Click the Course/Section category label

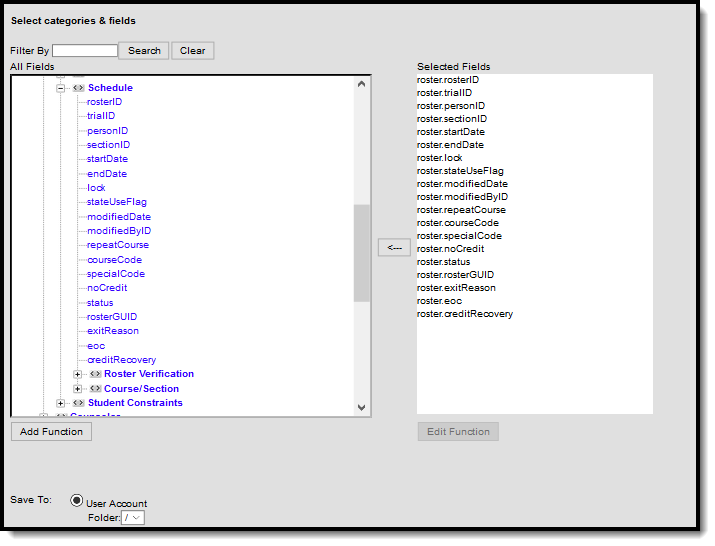pyautogui.click(x=141, y=389)
